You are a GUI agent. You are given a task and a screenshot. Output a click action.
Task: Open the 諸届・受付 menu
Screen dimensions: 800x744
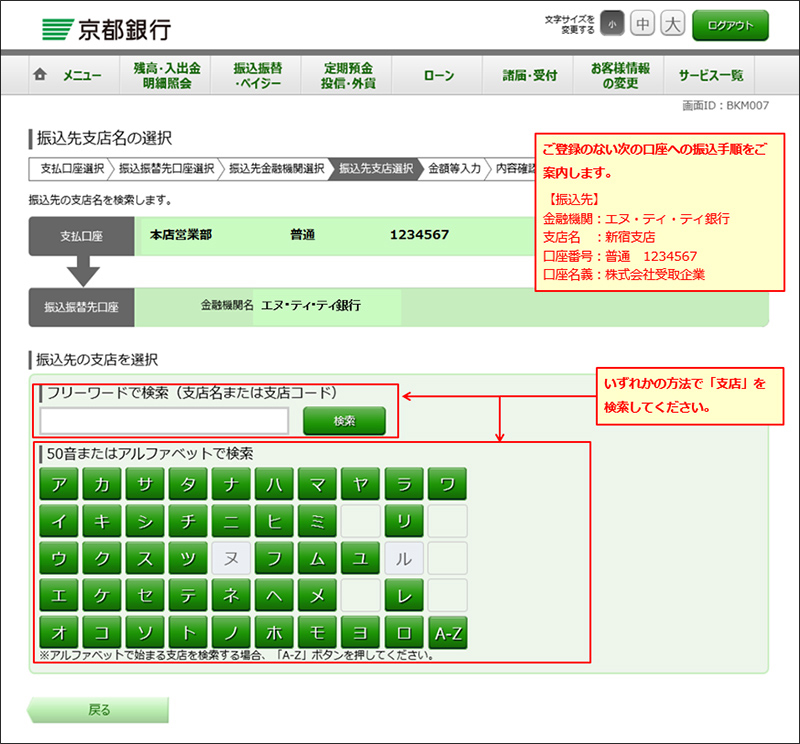click(x=529, y=76)
